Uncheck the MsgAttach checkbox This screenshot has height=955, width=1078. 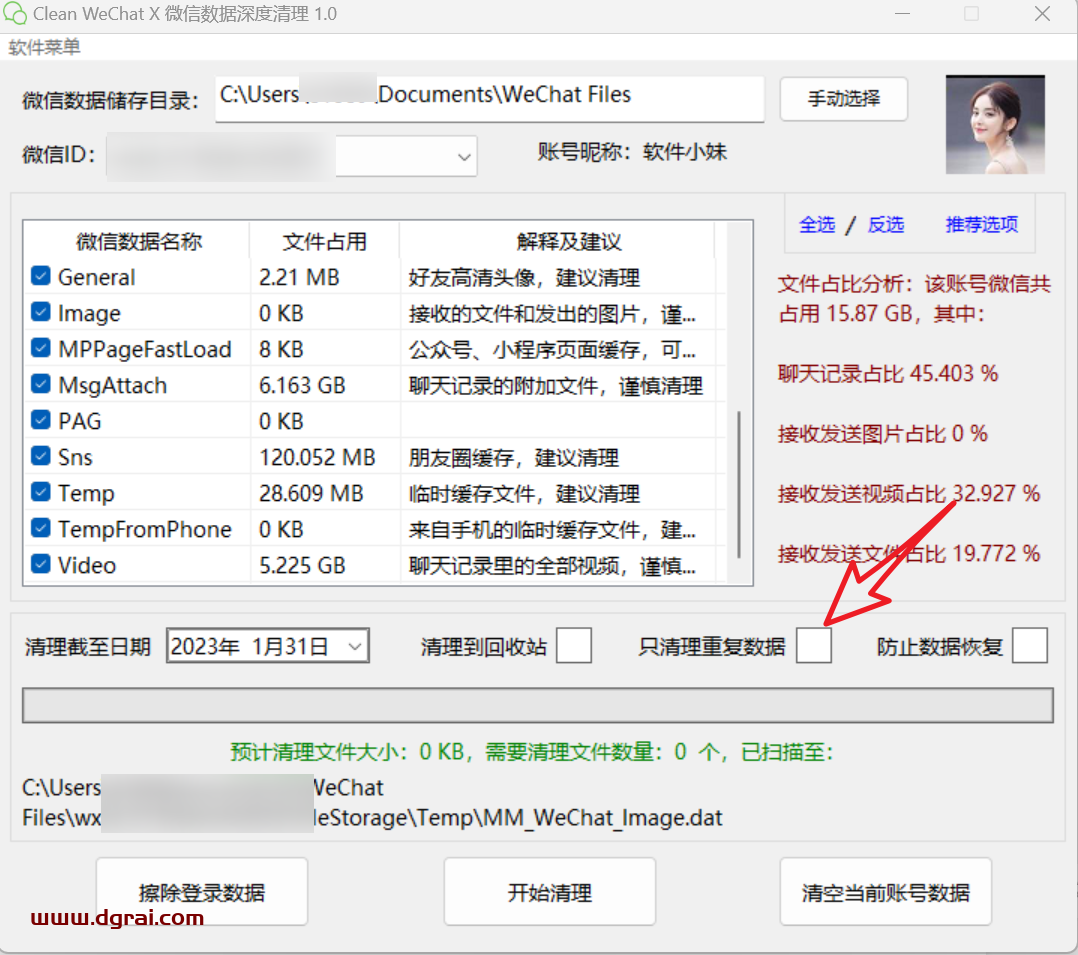click(41, 384)
